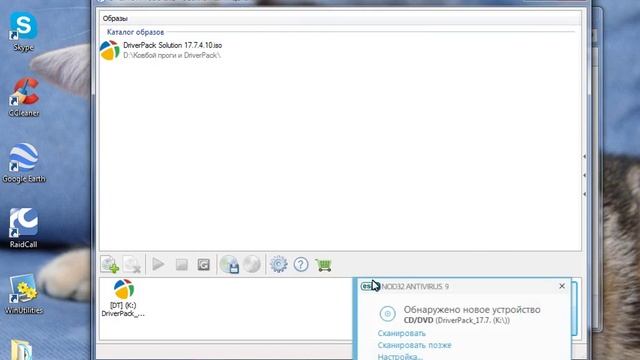Click Add Image toolbar icon
Screen dimensions: 640x360
click(110, 264)
